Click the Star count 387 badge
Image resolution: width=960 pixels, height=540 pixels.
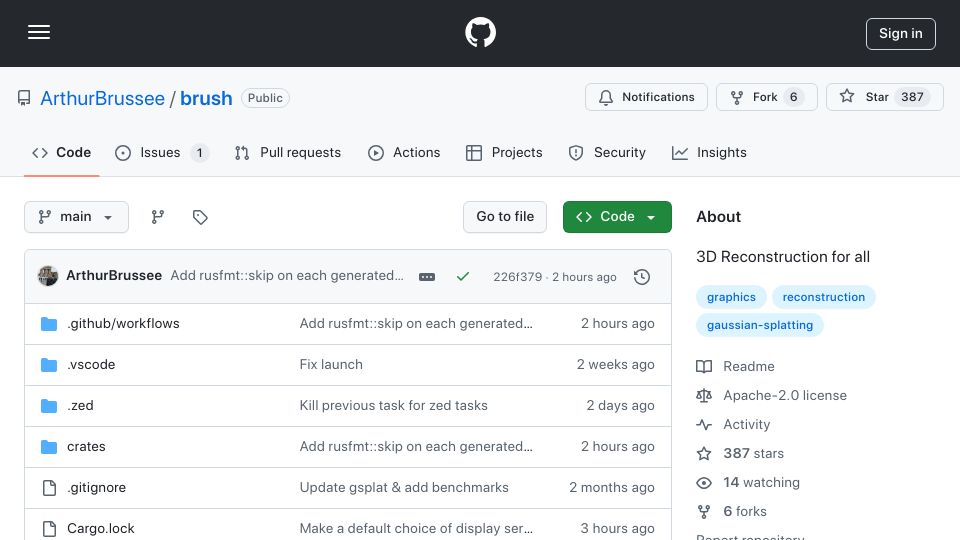912,97
